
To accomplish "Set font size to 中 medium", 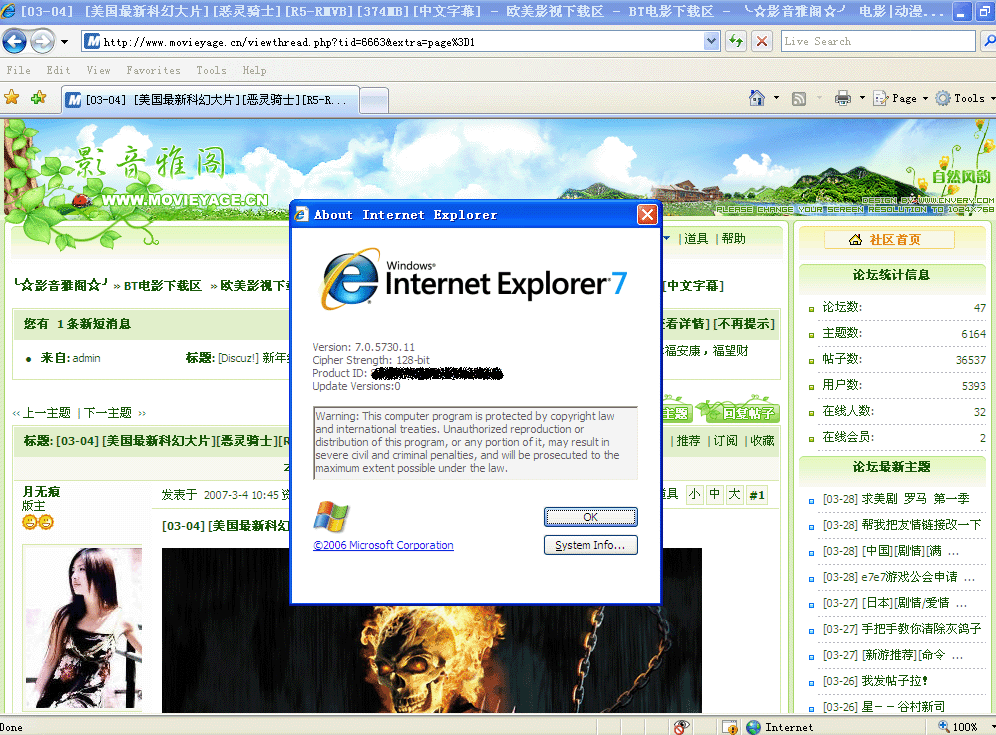I will 715,494.
